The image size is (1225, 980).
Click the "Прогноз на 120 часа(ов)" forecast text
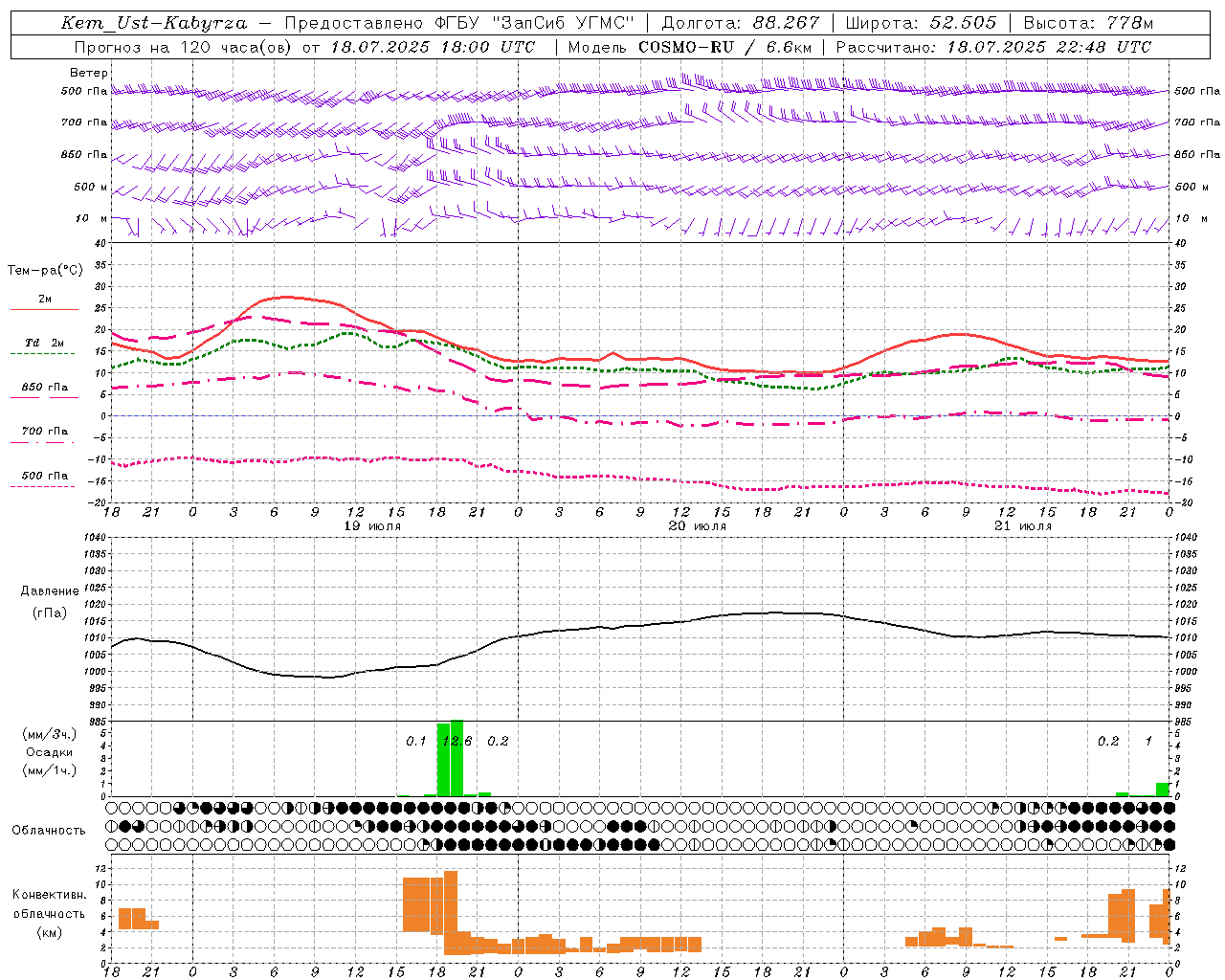click(183, 47)
